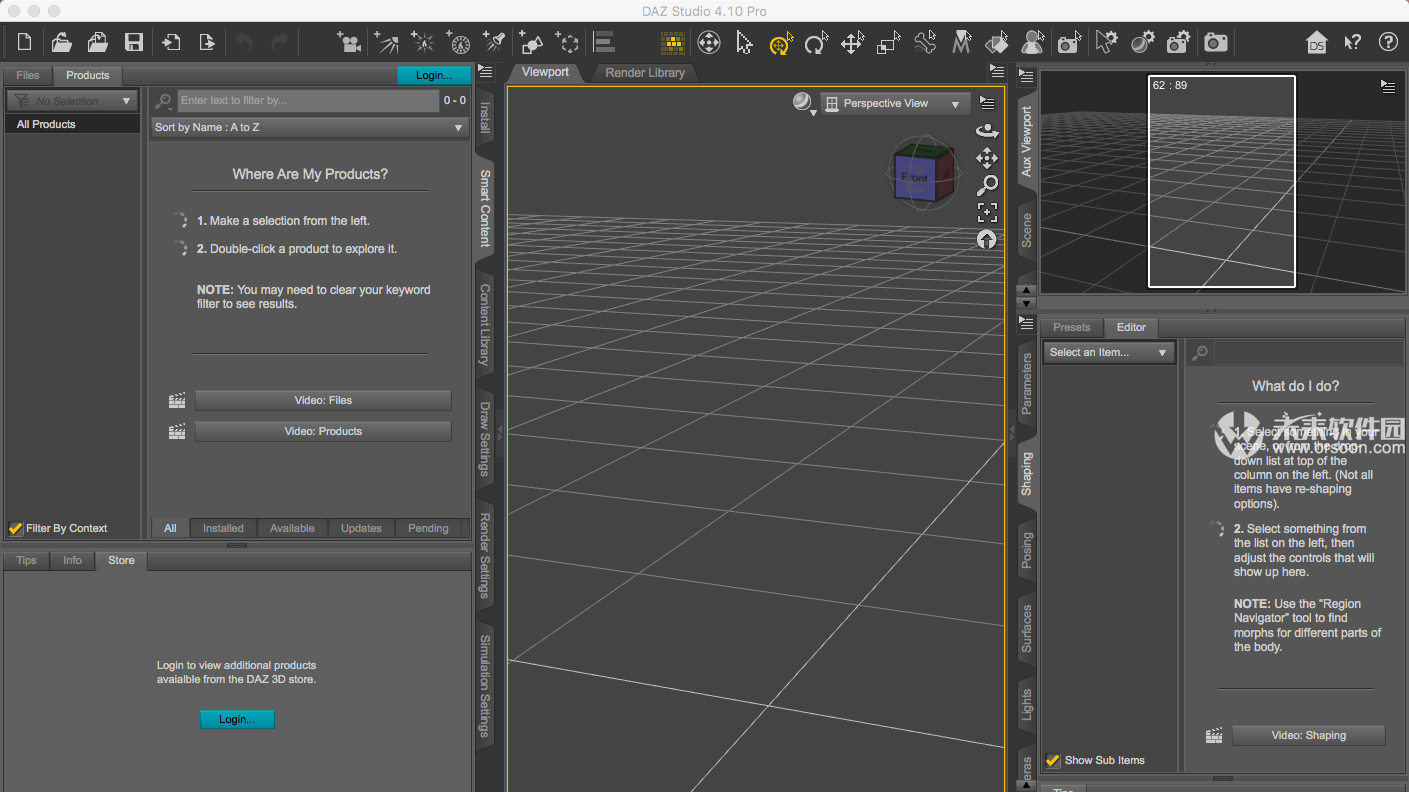Open the Aux Viewport options menu

pyautogui.click(x=1388, y=87)
